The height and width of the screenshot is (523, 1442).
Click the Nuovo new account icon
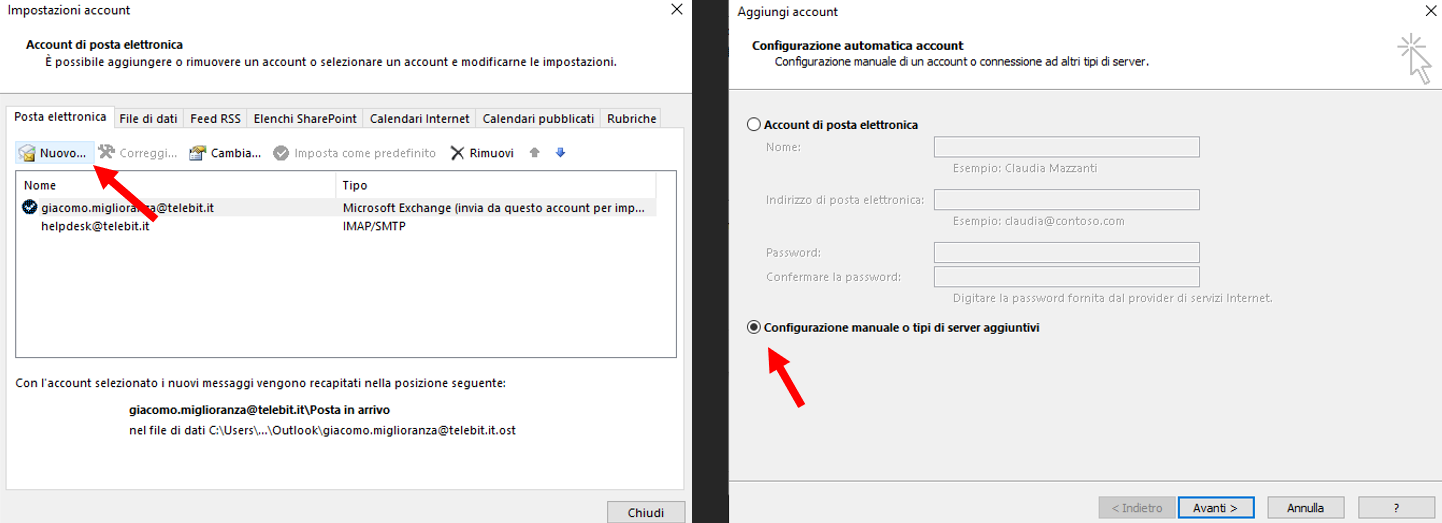[x=28, y=153]
